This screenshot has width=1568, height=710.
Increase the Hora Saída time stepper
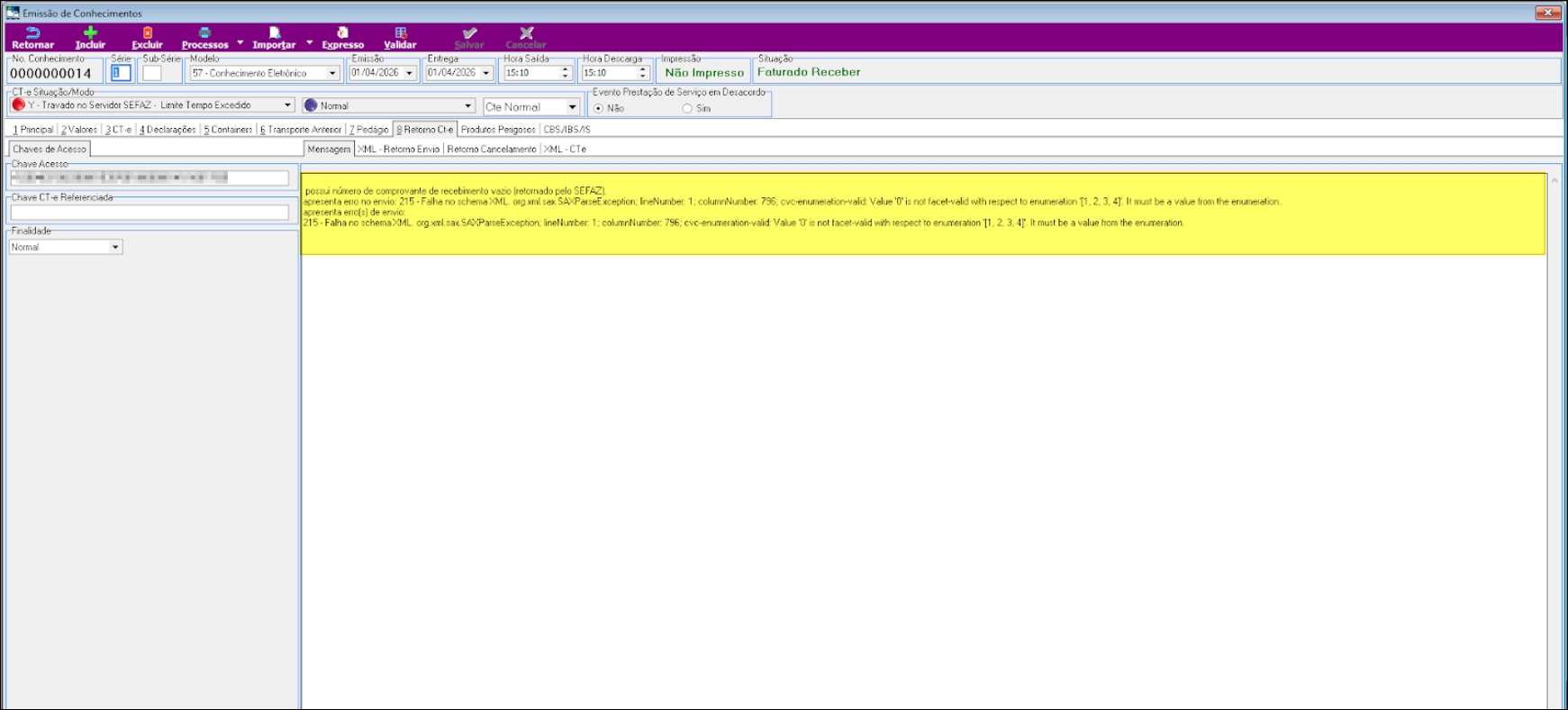(566, 69)
